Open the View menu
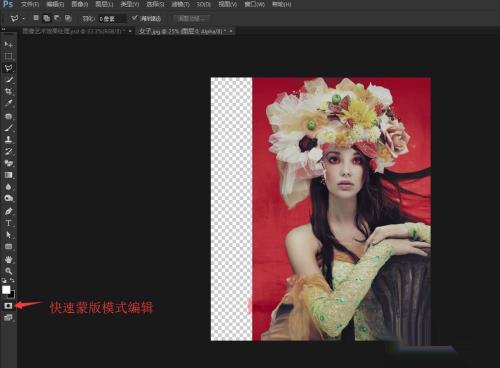Viewport: 500px width, 368px height. (x=228, y=4)
